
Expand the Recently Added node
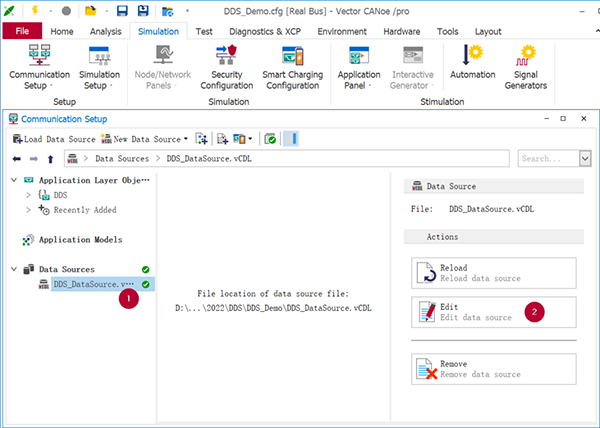28,210
